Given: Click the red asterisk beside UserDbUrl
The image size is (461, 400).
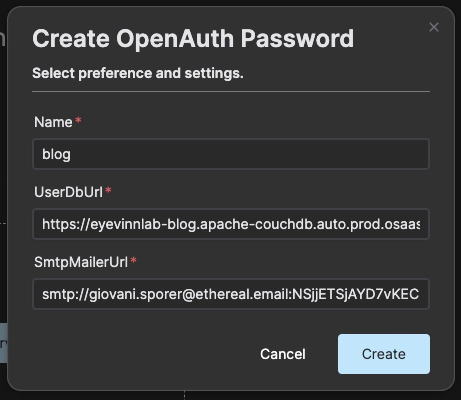Looking at the screenshot, I should click(x=108, y=190).
